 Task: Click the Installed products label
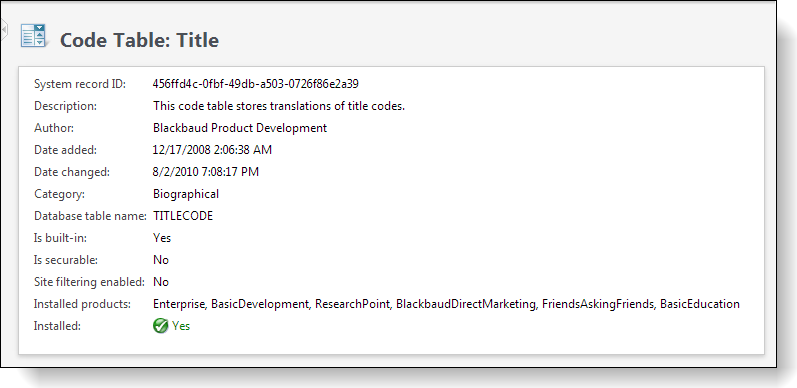[82, 304]
